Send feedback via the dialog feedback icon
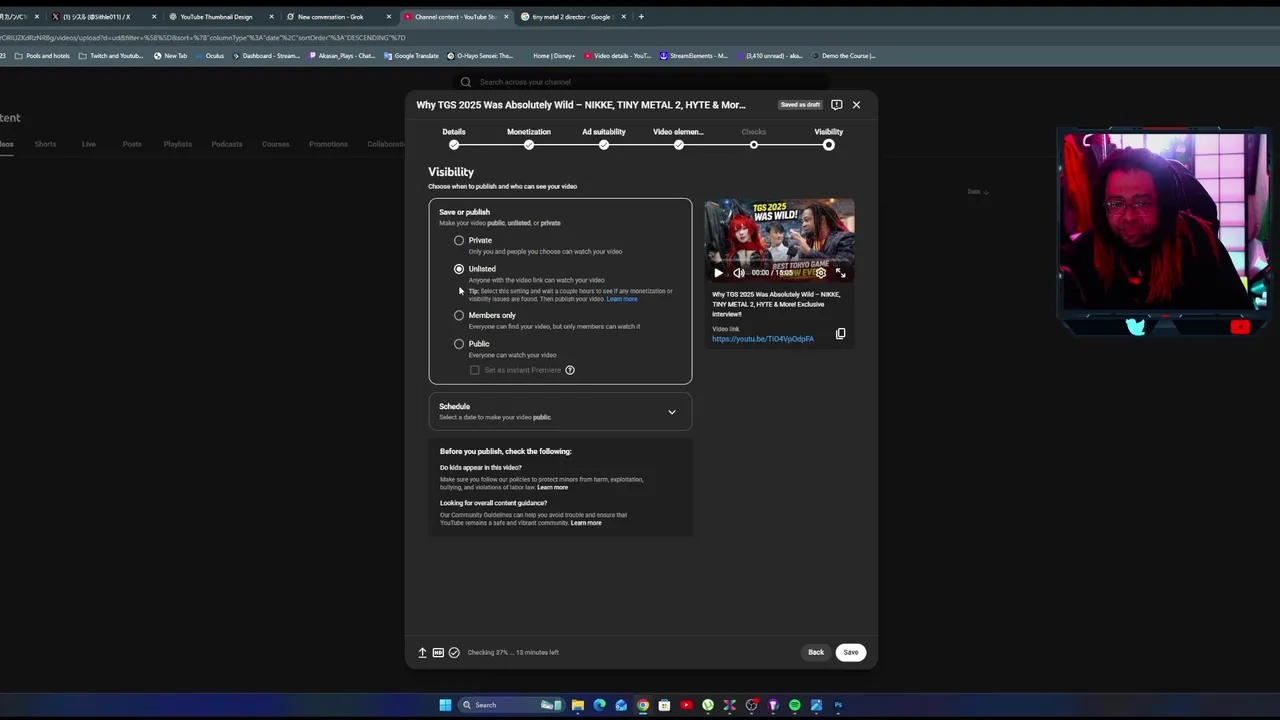Screen dimensions: 1280x720 [837, 105]
